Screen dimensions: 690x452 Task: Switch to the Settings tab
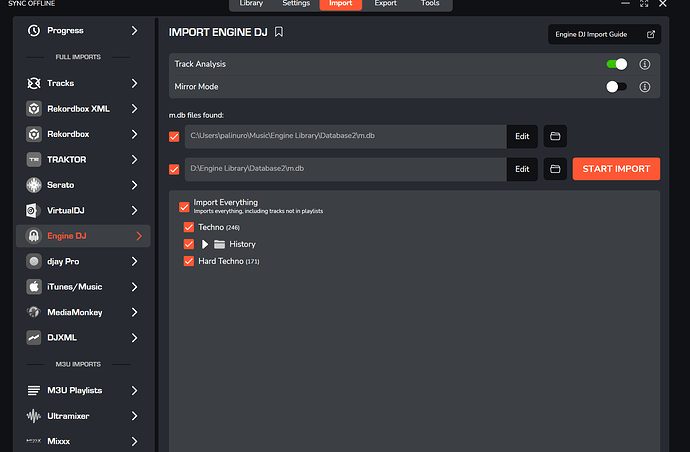(x=296, y=4)
